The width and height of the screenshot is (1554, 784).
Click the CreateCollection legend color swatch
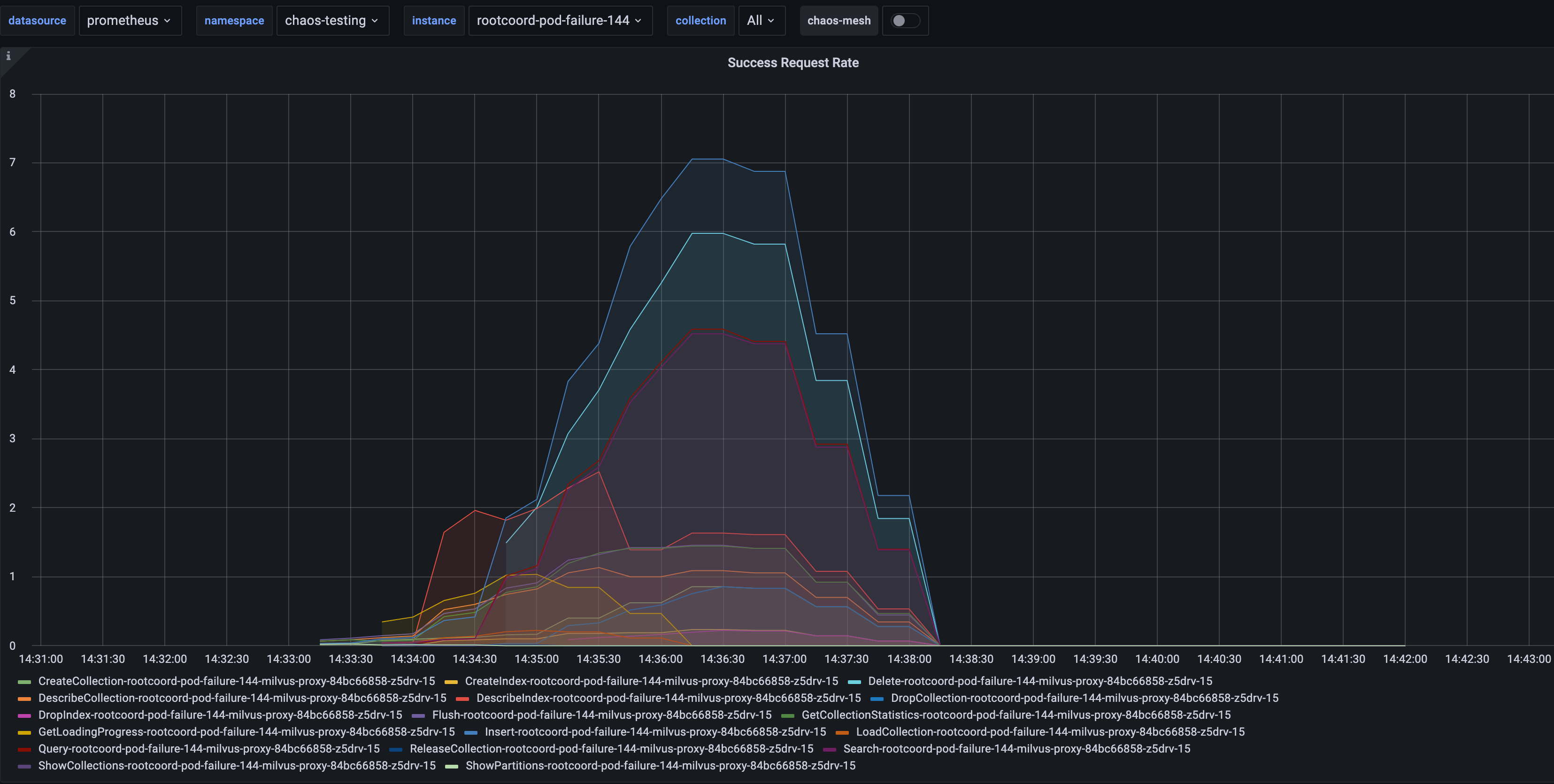point(24,682)
